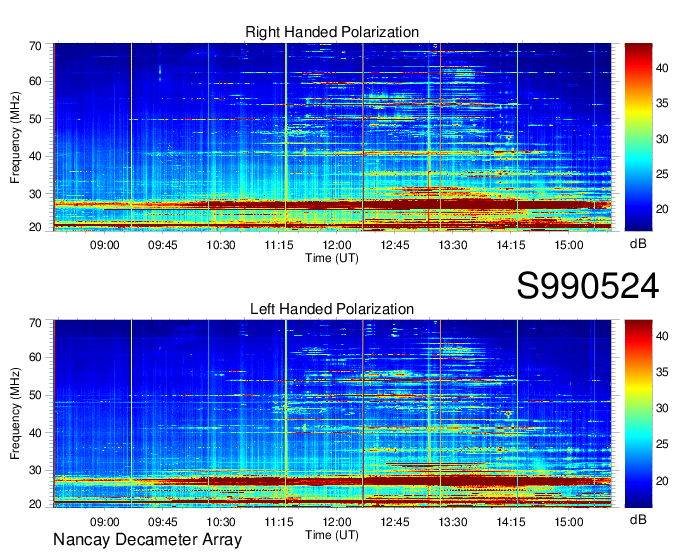Image resolution: width=680 pixels, height=552 pixels.
Task: Click the 'Right Handed Polarization' title
Action: (x=332, y=32)
